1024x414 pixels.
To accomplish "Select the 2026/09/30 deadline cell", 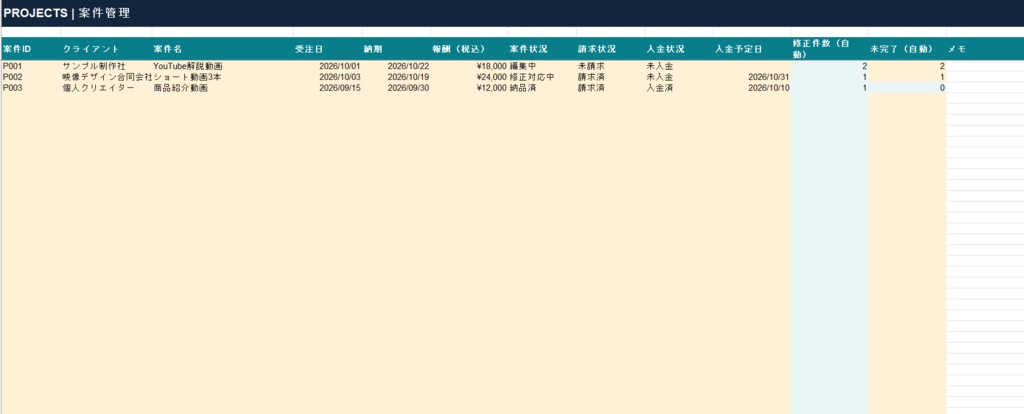I will coord(396,88).
